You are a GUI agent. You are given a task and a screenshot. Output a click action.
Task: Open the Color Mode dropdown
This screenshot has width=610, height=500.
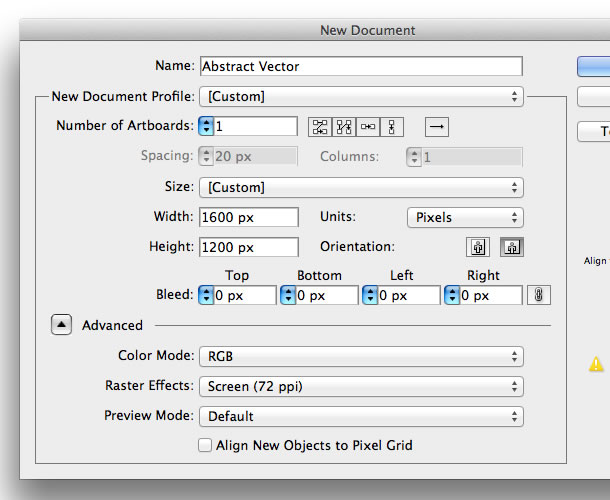coord(361,356)
